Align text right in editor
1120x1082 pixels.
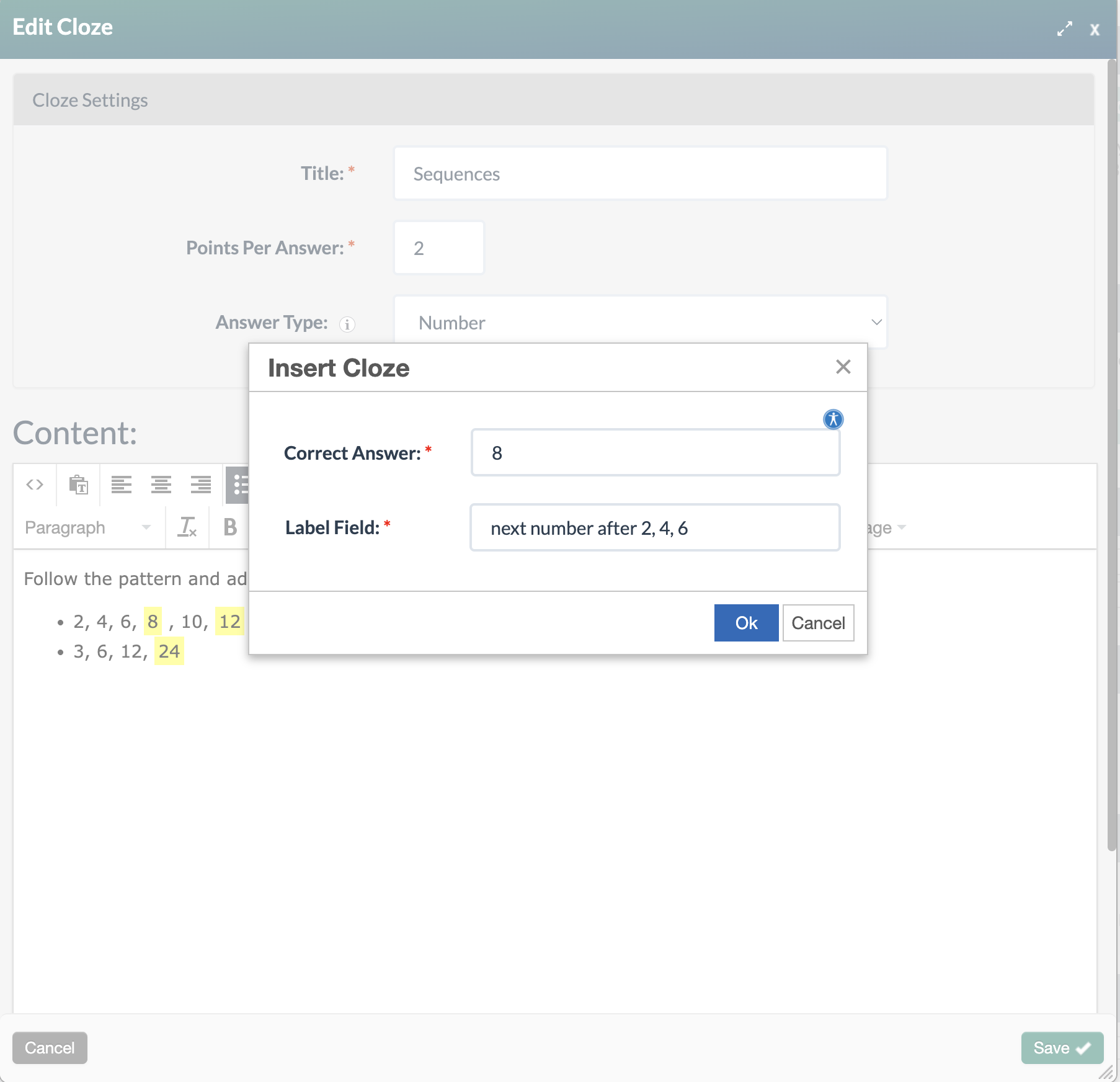pos(201,485)
